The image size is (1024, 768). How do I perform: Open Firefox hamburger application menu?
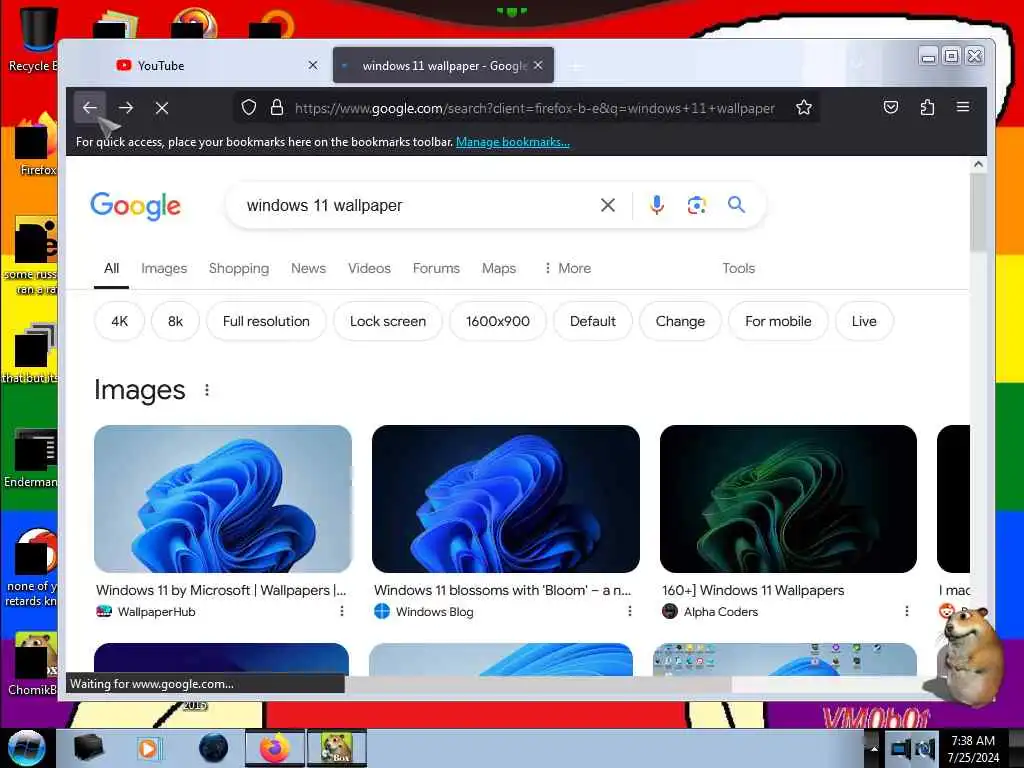[963, 106]
